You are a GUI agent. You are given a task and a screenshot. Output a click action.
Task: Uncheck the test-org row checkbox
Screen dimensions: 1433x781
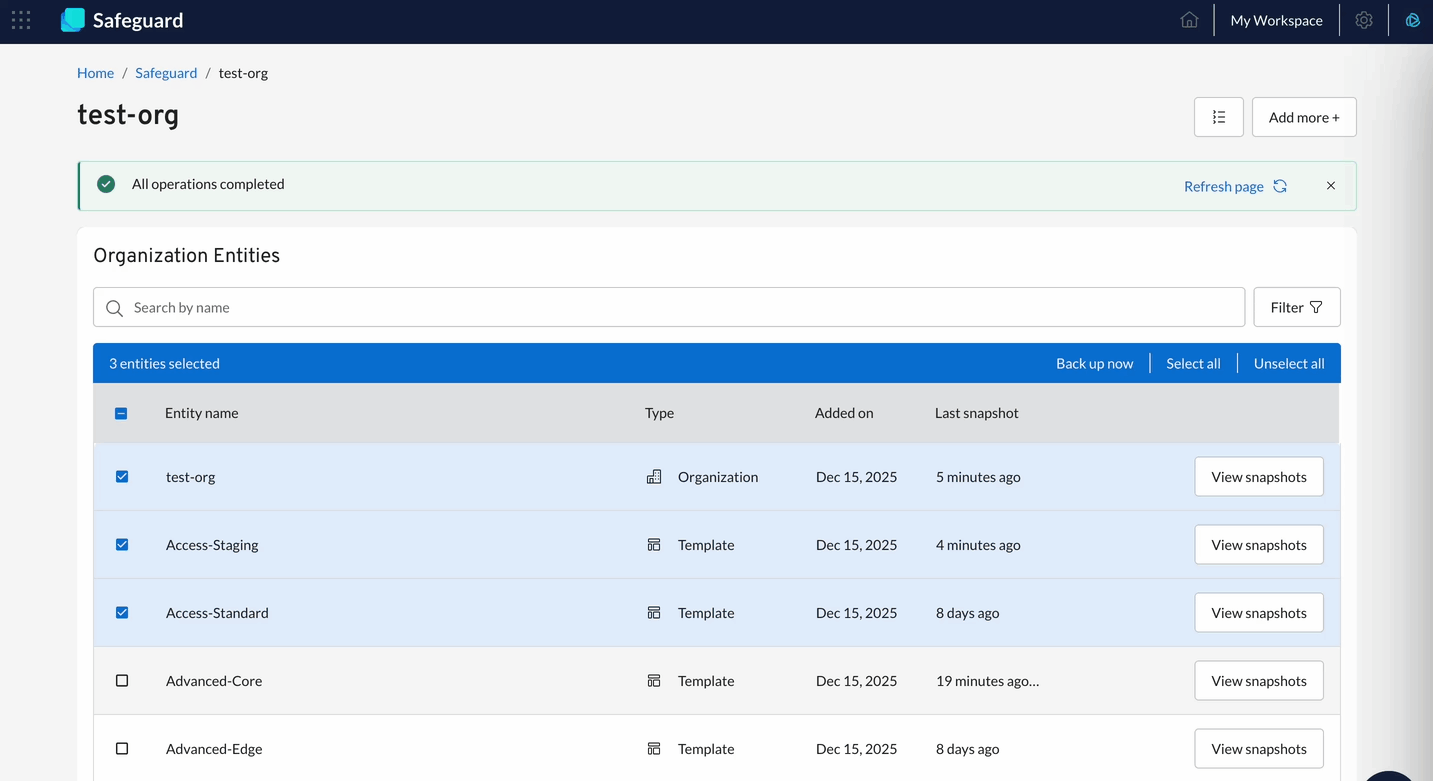(x=122, y=477)
